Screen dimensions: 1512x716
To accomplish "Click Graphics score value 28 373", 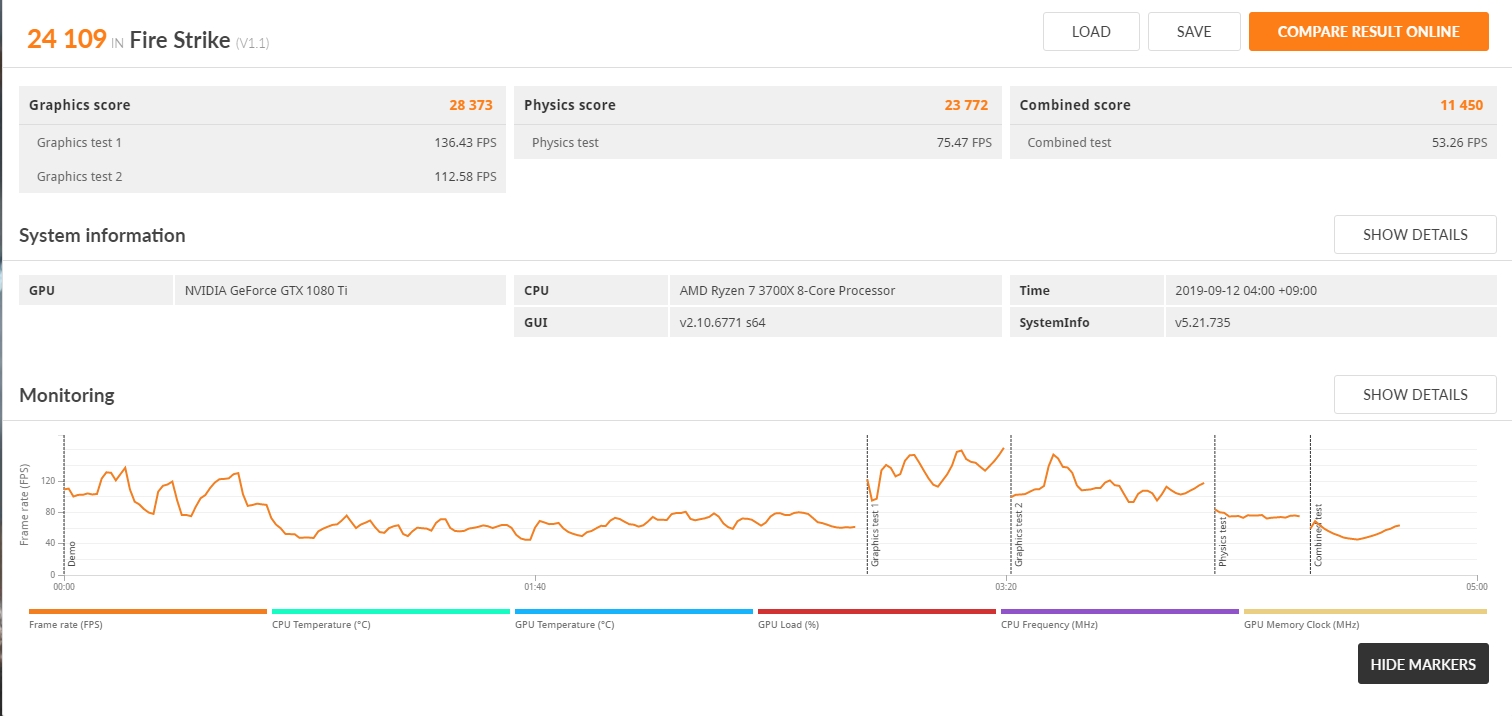I will (x=472, y=105).
